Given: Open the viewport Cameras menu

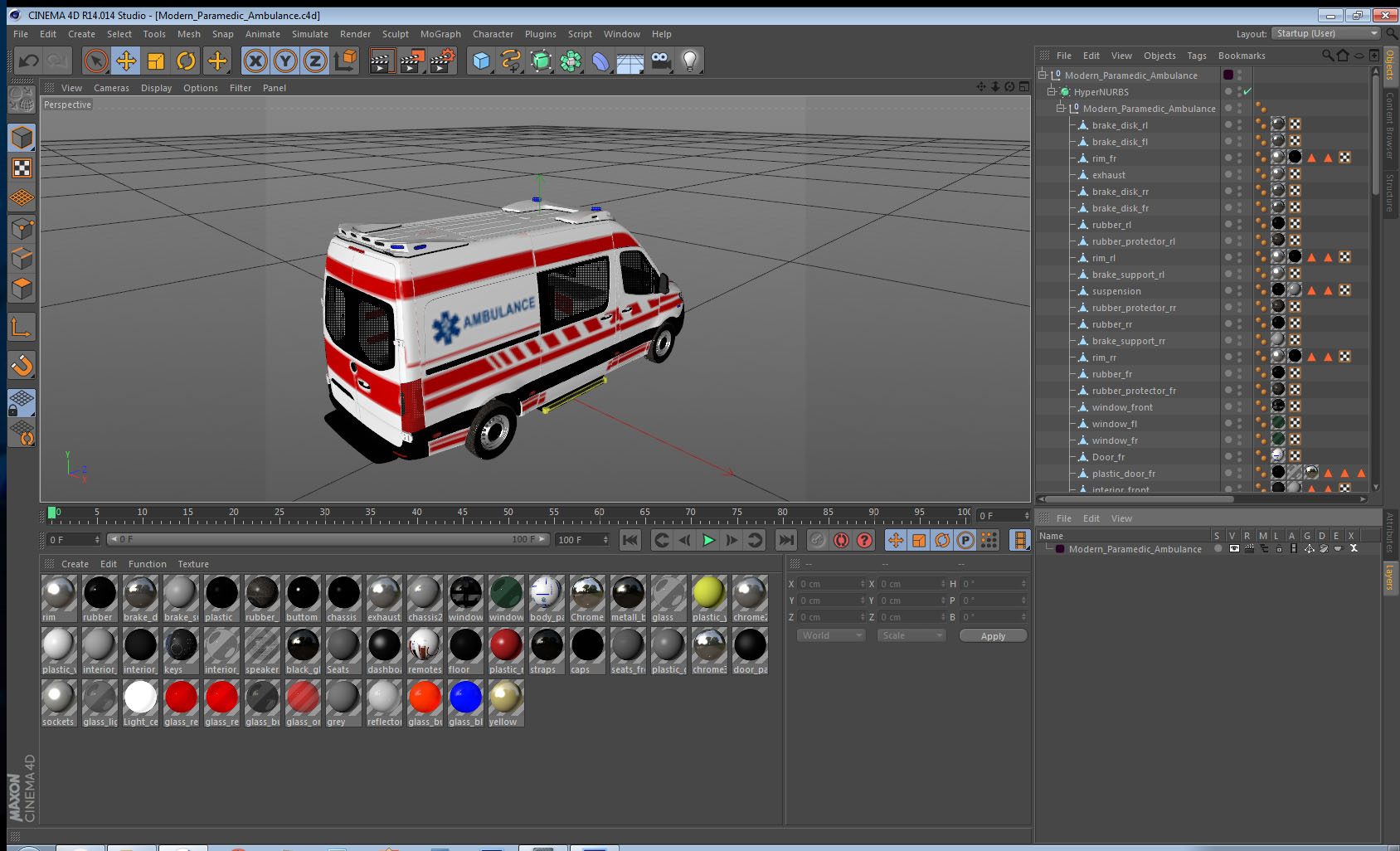Looking at the screenshot, I should (111, 88).
